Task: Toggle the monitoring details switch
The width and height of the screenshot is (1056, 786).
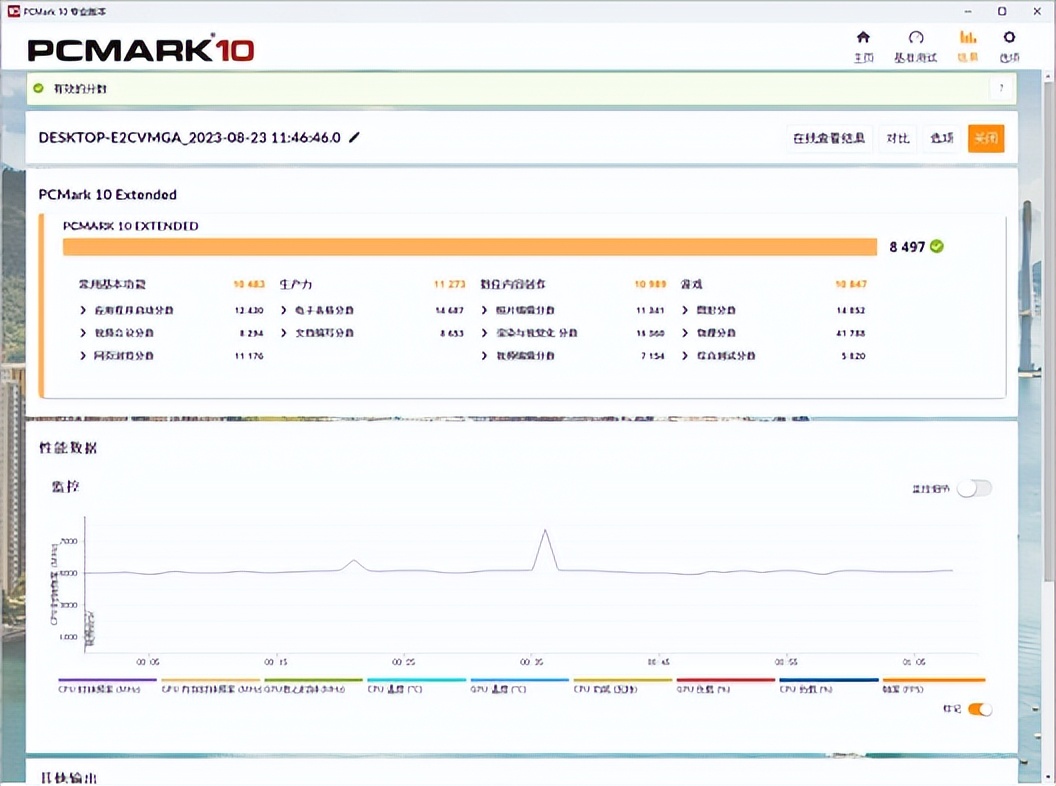Action: (x=974, y=488)
